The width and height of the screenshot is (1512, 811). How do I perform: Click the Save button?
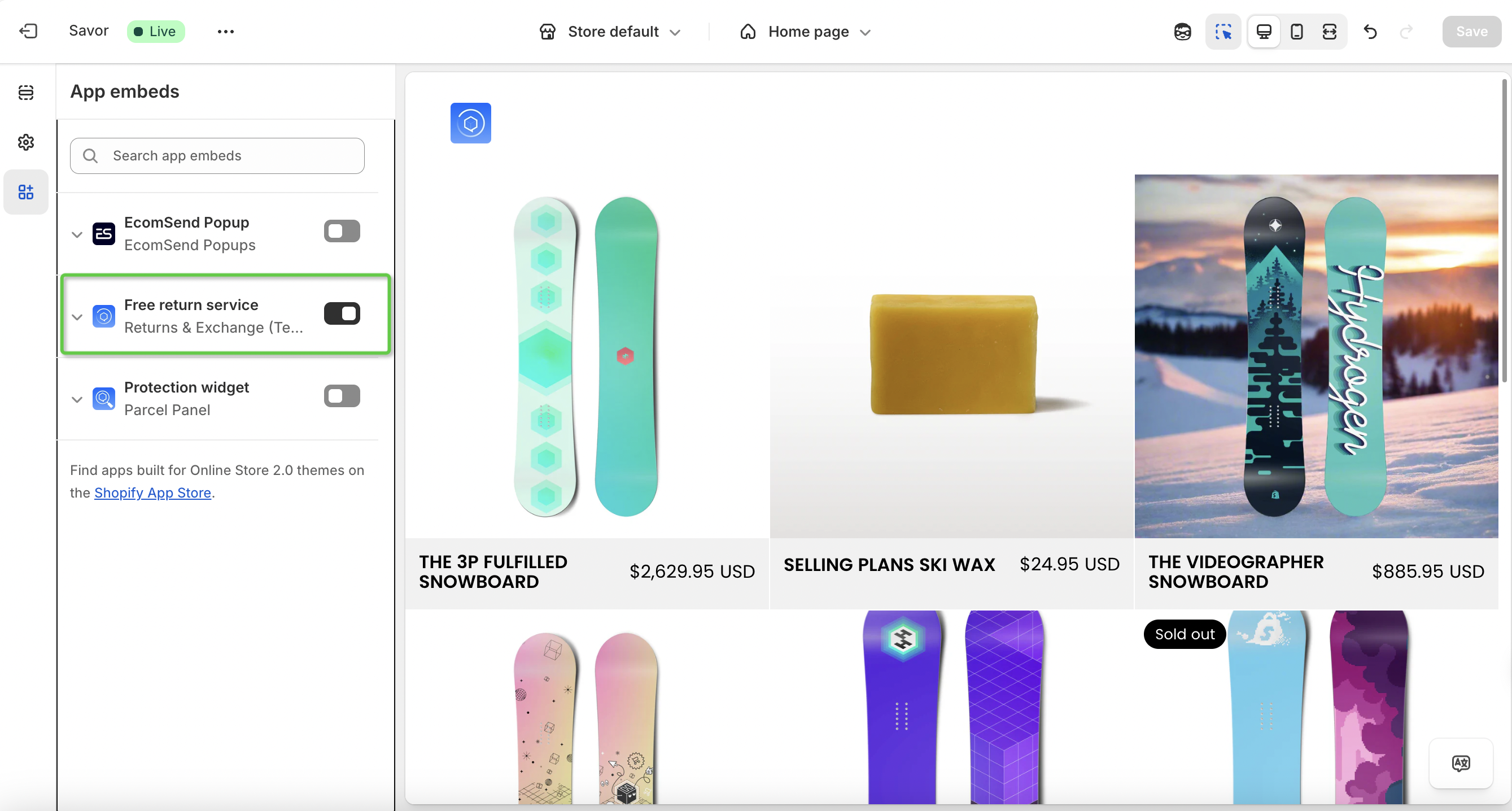(x=1471, y=31)
